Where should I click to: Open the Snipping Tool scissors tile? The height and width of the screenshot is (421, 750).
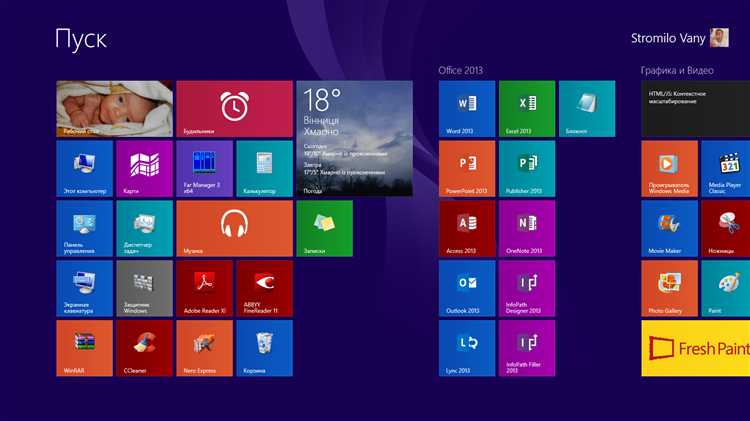tap(726, 229)
